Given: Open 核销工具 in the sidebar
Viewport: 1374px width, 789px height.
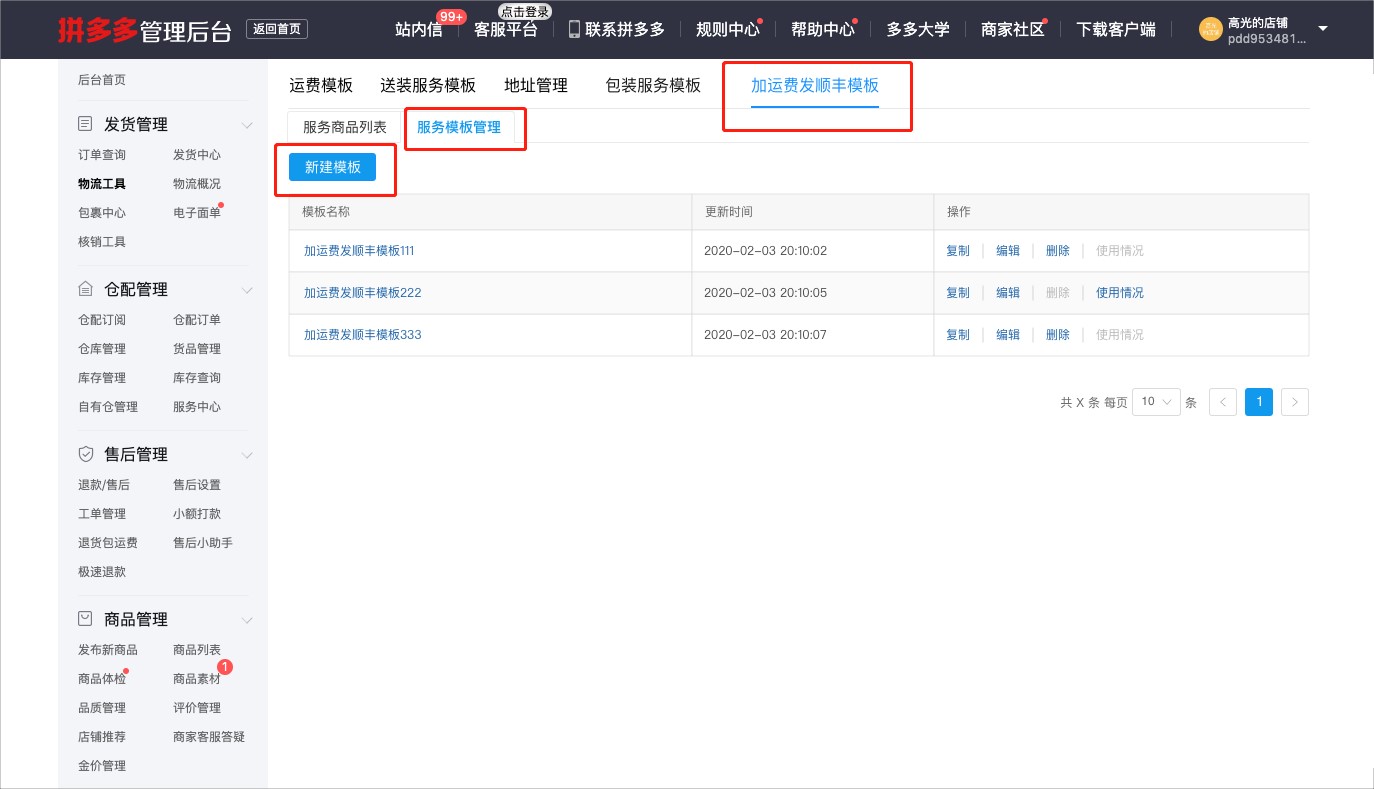Looking at the screenshot, I should pos(102,242).
